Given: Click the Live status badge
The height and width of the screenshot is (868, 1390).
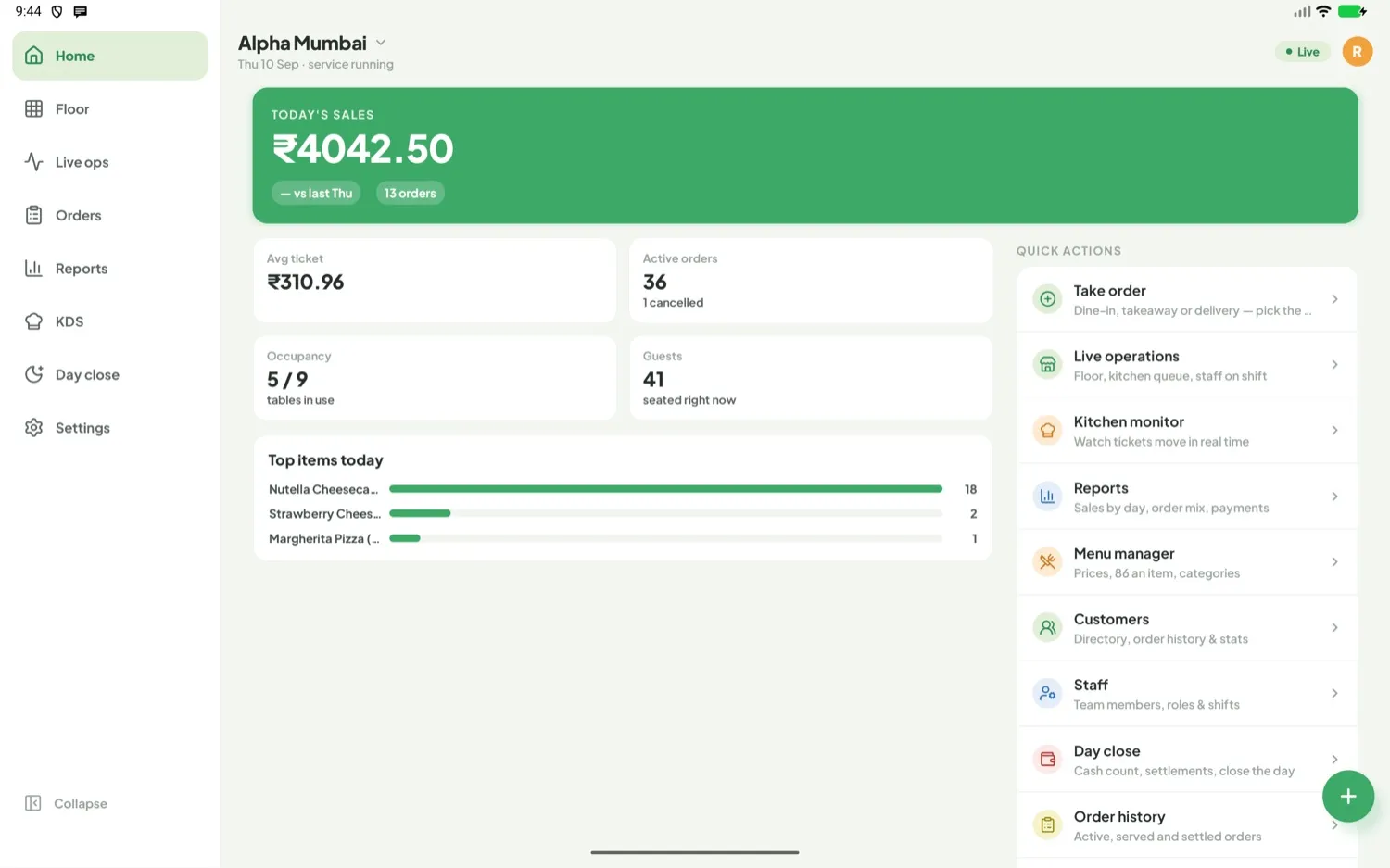Looking at the screenshot, I should click(1303, 52).
